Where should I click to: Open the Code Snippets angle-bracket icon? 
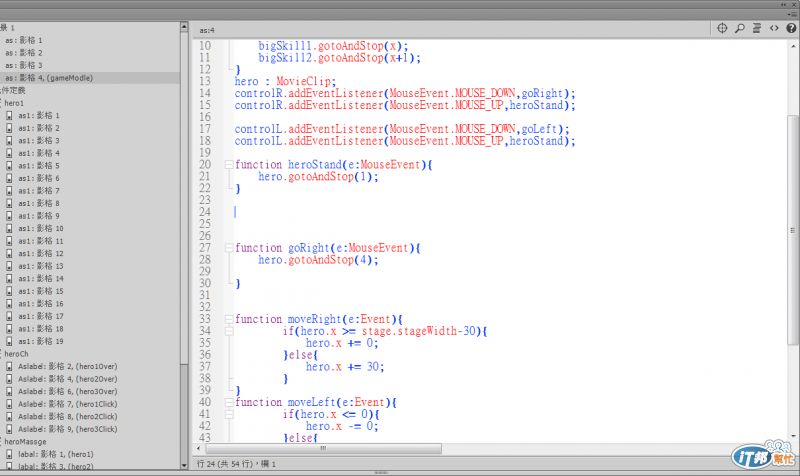(774, 28)
